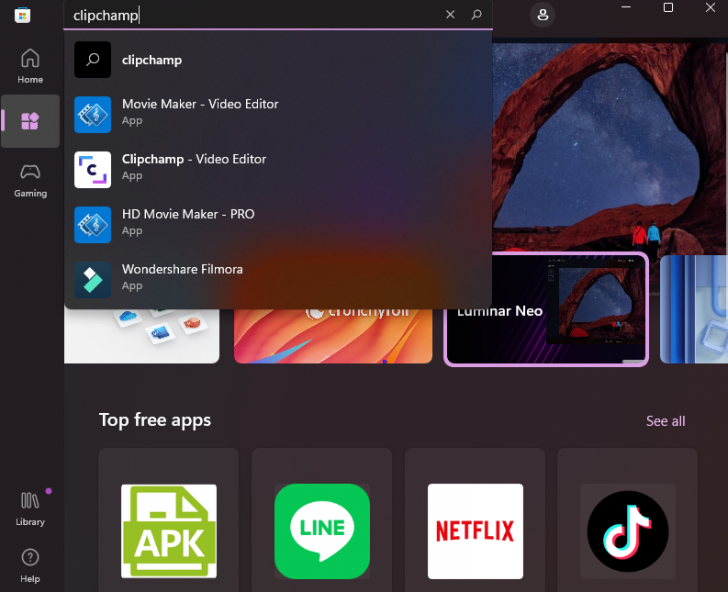
Task: Select the plain 'clipchamp' search suggestion
Action: tap(278, 59)
